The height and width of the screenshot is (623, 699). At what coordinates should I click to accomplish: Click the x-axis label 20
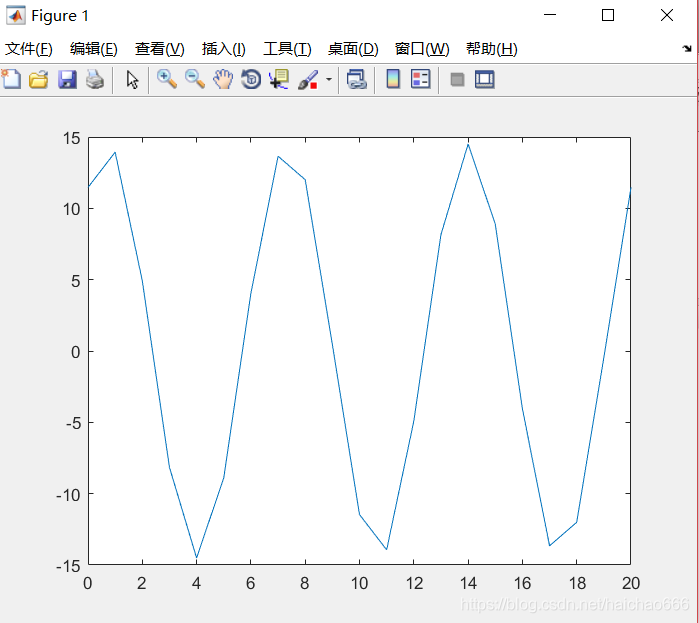point(631,583)
